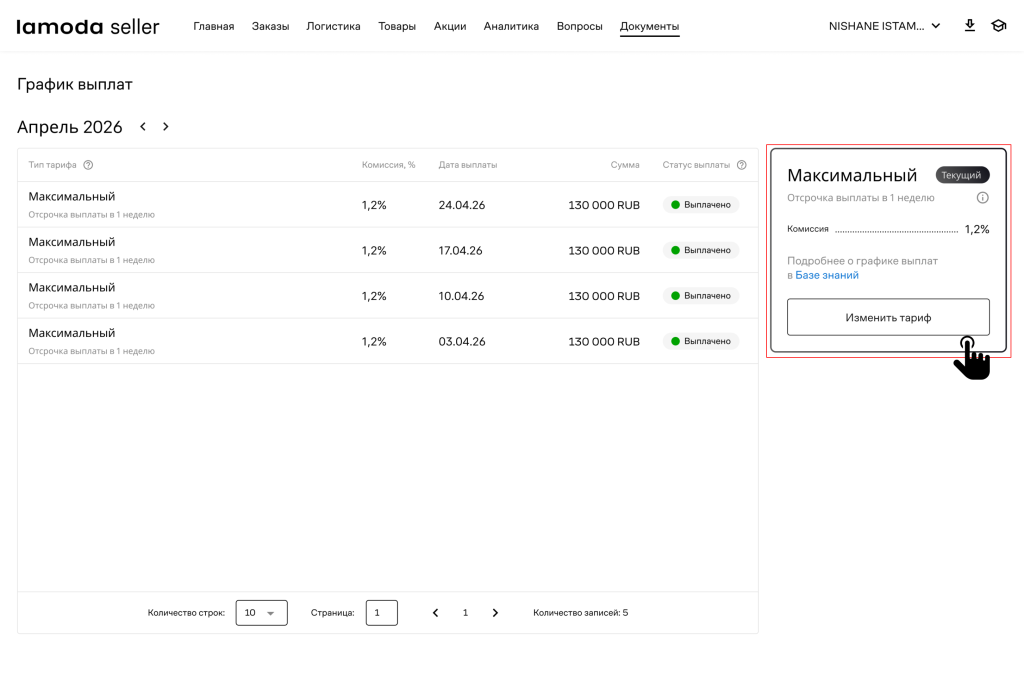Click Выплачено status for 03.04.26 payout
Screen dimensions: 1024x676
coord(701,341)
